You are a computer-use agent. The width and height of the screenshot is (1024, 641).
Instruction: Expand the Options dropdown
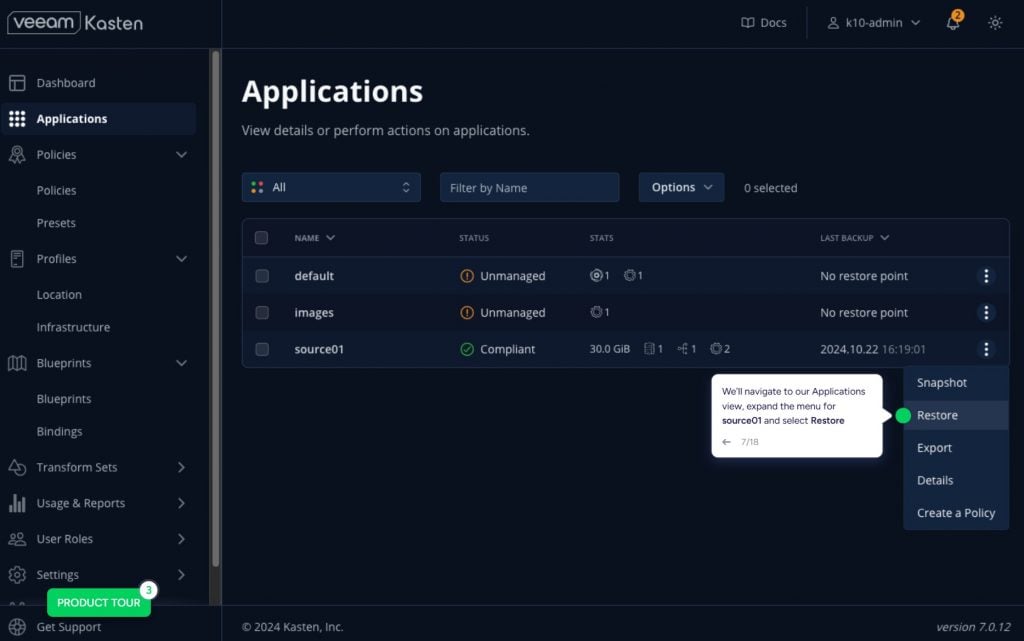(x=681, y=187)
